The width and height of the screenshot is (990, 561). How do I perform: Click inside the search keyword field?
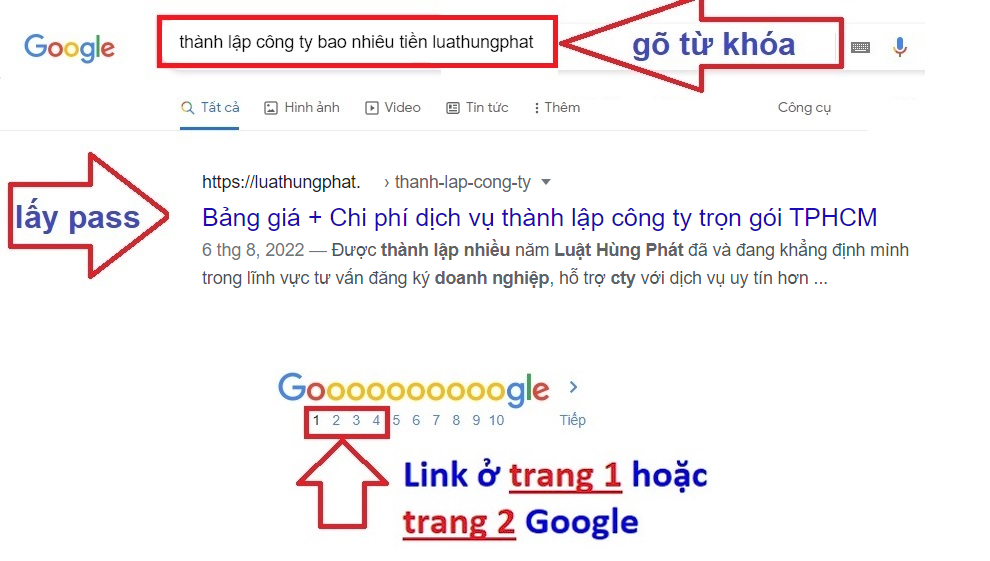pyautogui.click(x=357, y=42)
